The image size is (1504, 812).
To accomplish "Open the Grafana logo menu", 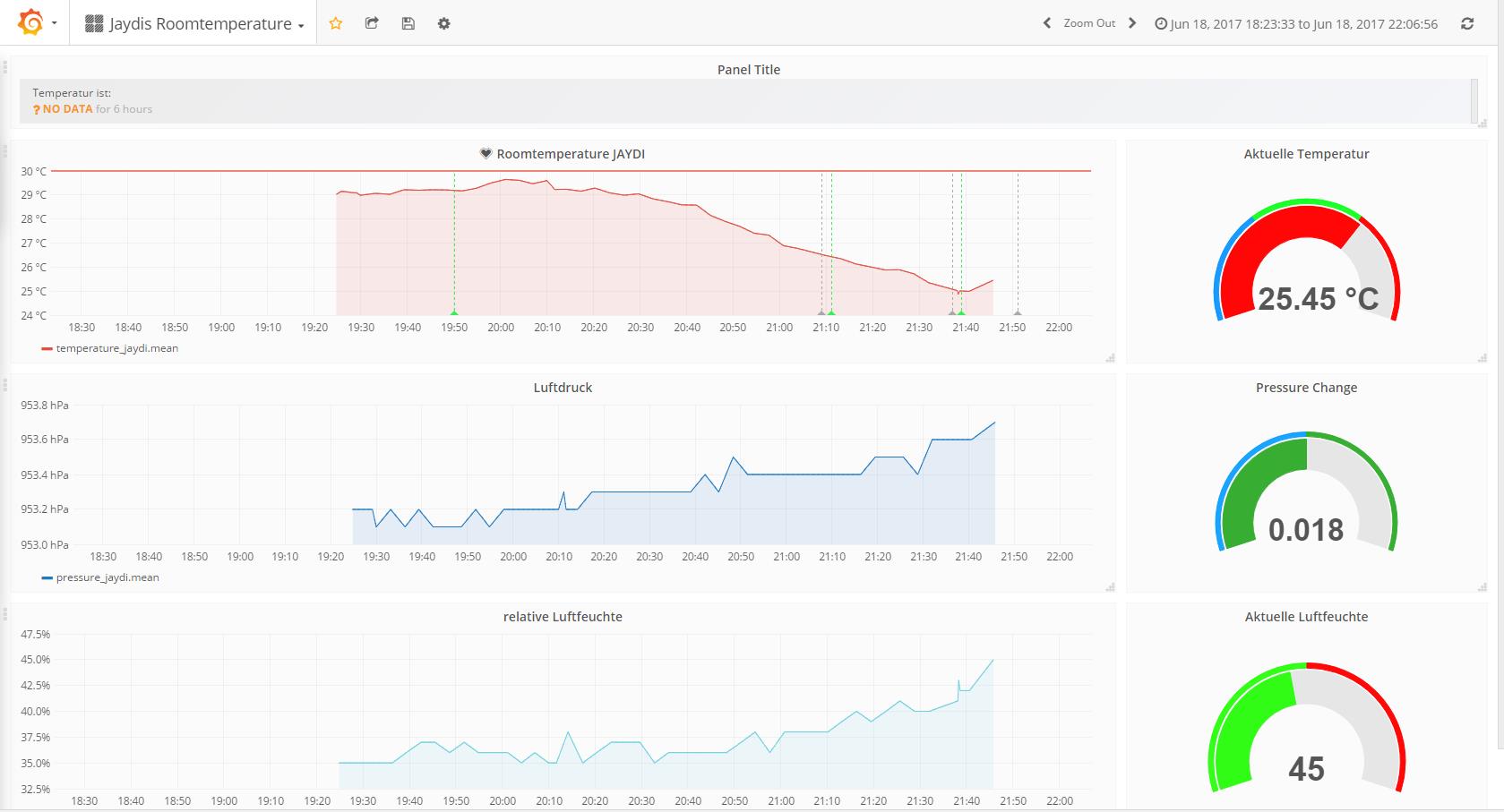I will [x=30, y=22].
